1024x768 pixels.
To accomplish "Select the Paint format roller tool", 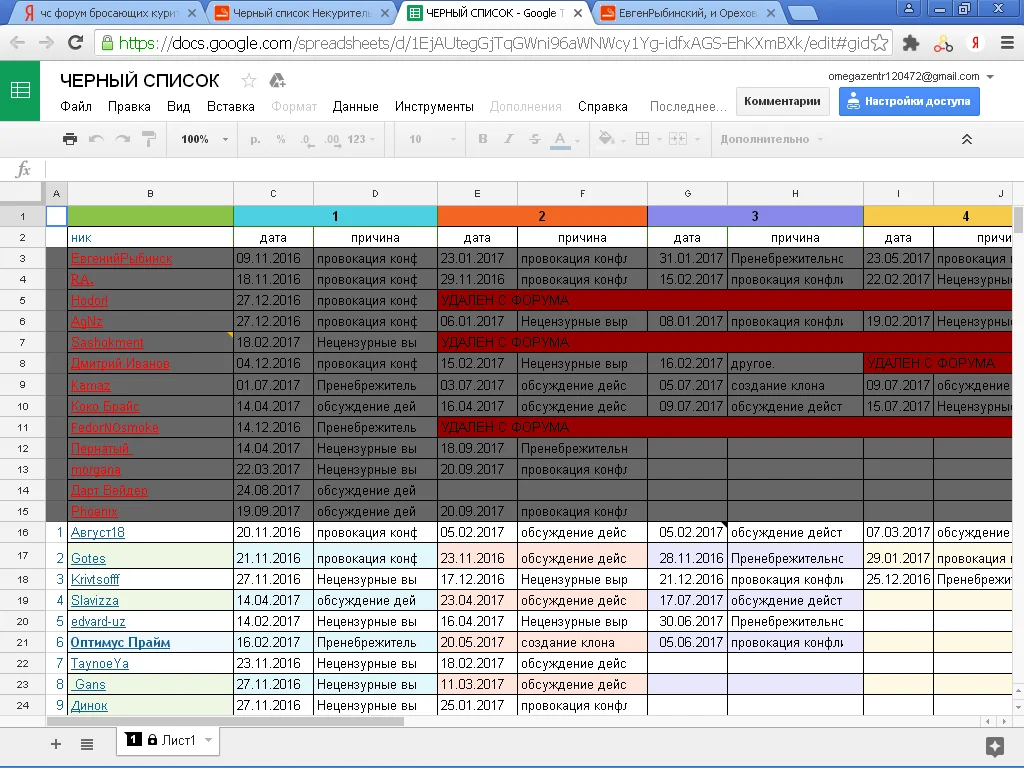I will click(149, 139).
